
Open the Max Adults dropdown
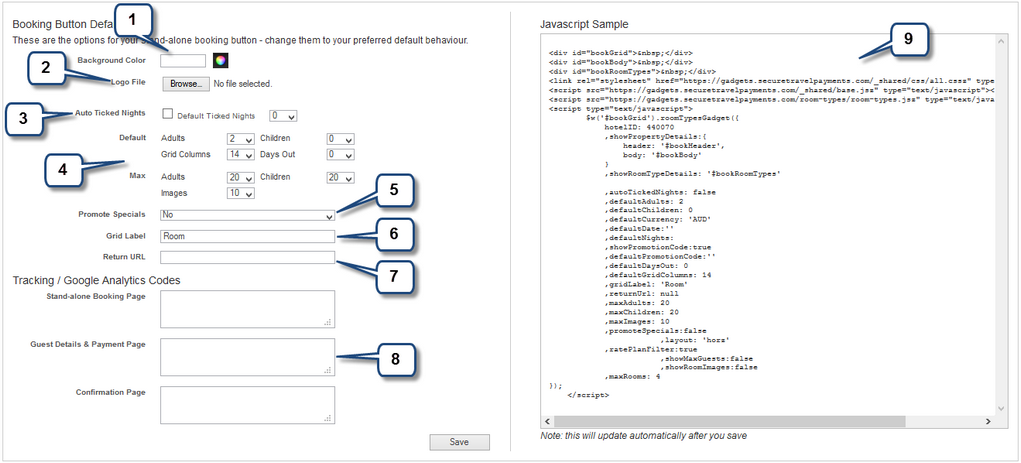(240, 178)
